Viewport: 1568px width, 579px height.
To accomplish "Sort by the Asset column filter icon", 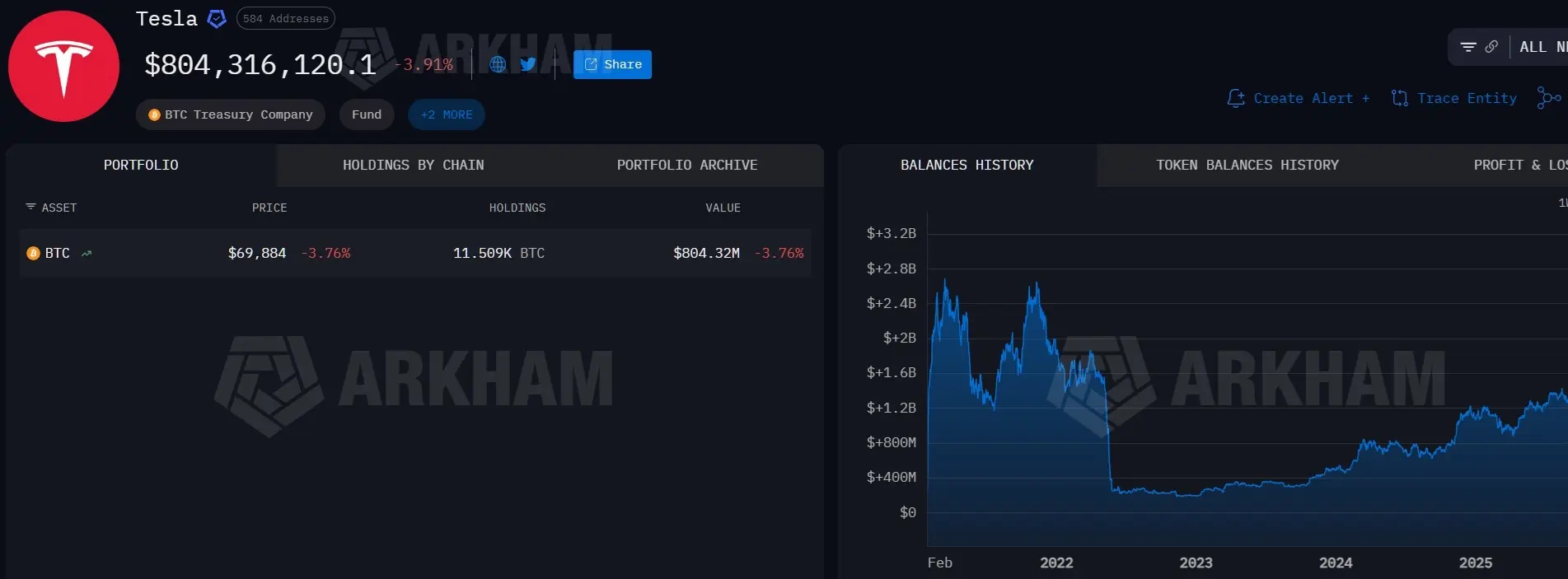I will point(30,207).
